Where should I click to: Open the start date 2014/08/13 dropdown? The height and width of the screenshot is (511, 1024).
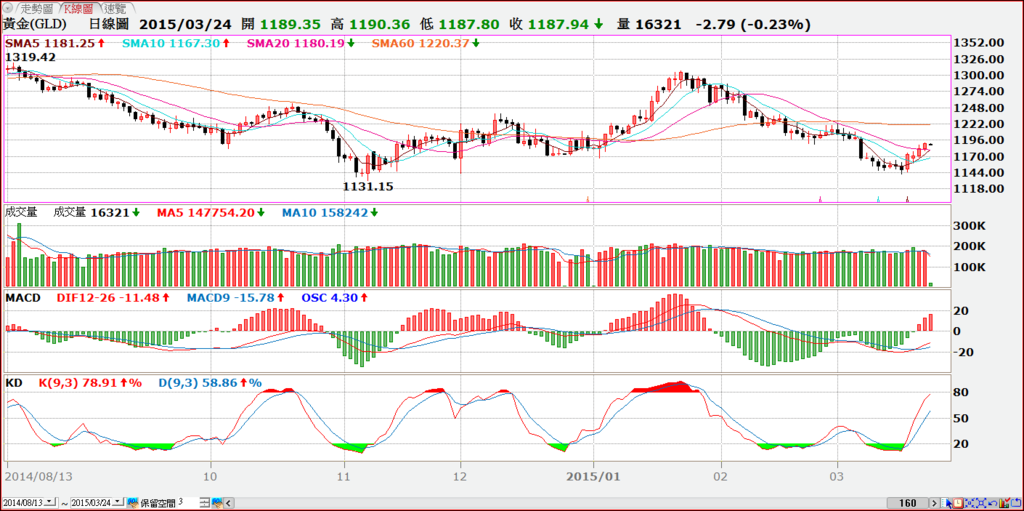50,502
